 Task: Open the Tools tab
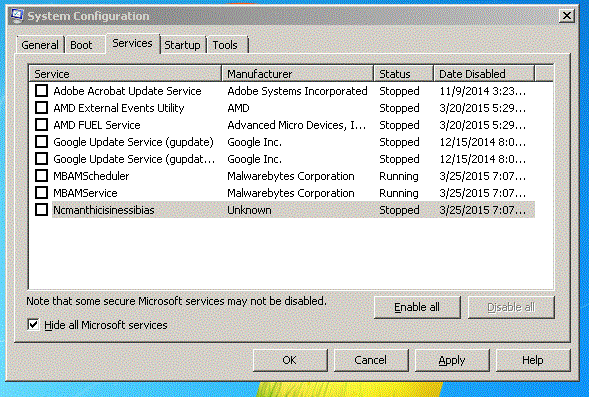[x=225, y=45]
